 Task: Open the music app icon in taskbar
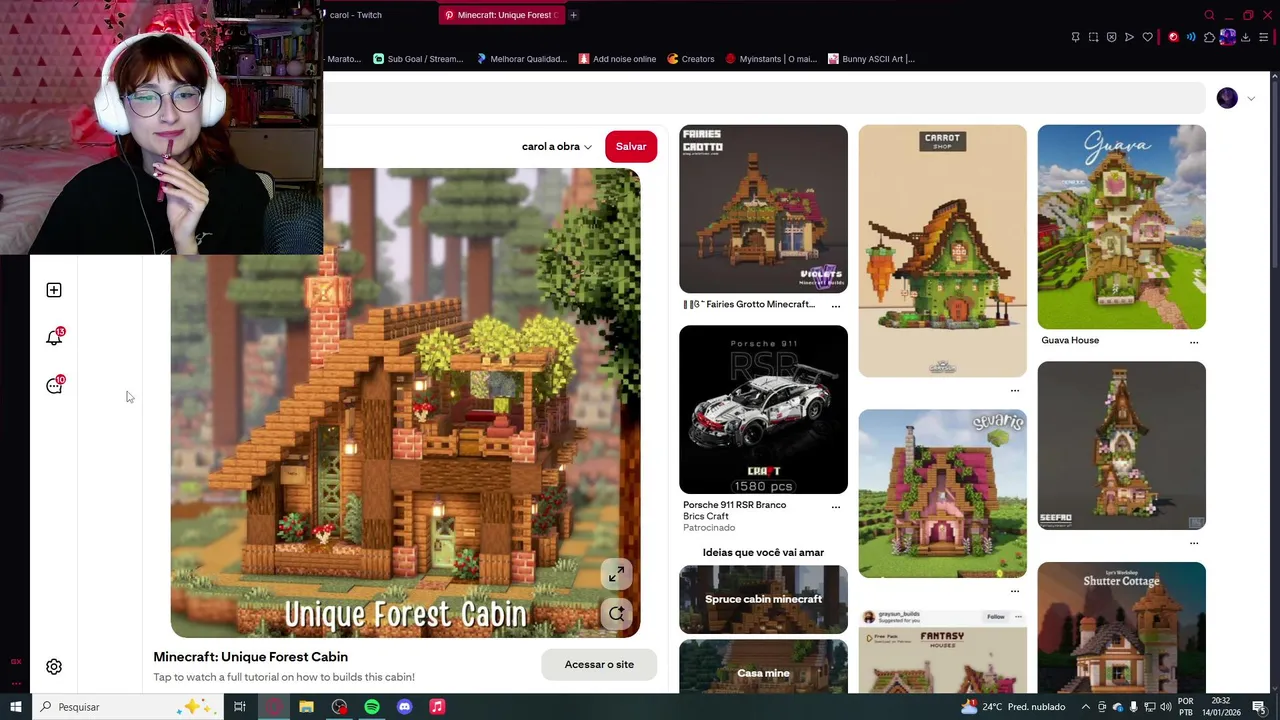point(437,707)
